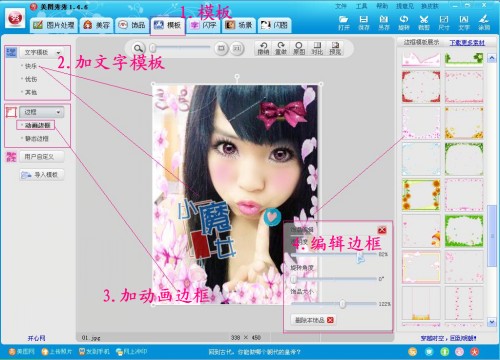This screenshot has width=500, height=360.
Task: Click the 撤销 undo icon
Action: coord(263,48)
